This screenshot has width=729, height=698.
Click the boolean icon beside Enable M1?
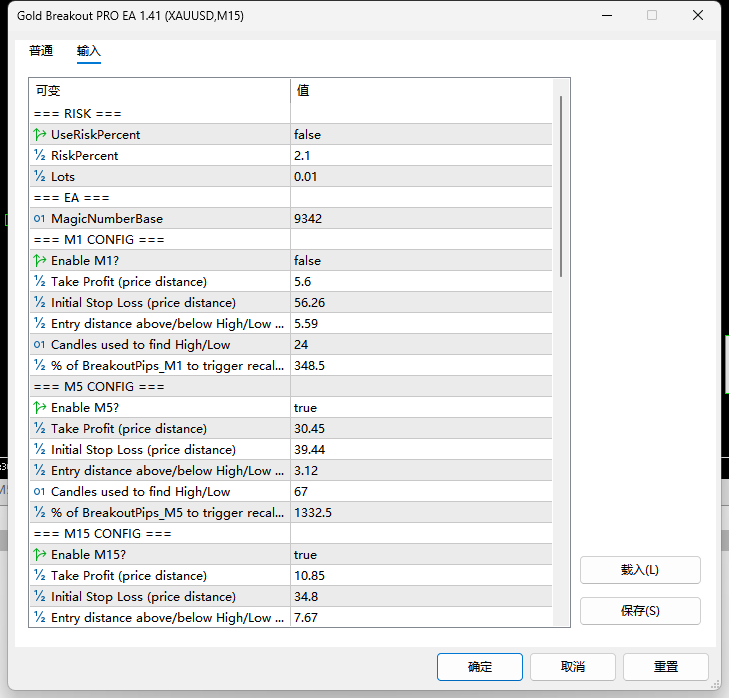click(x=40, y=261)
